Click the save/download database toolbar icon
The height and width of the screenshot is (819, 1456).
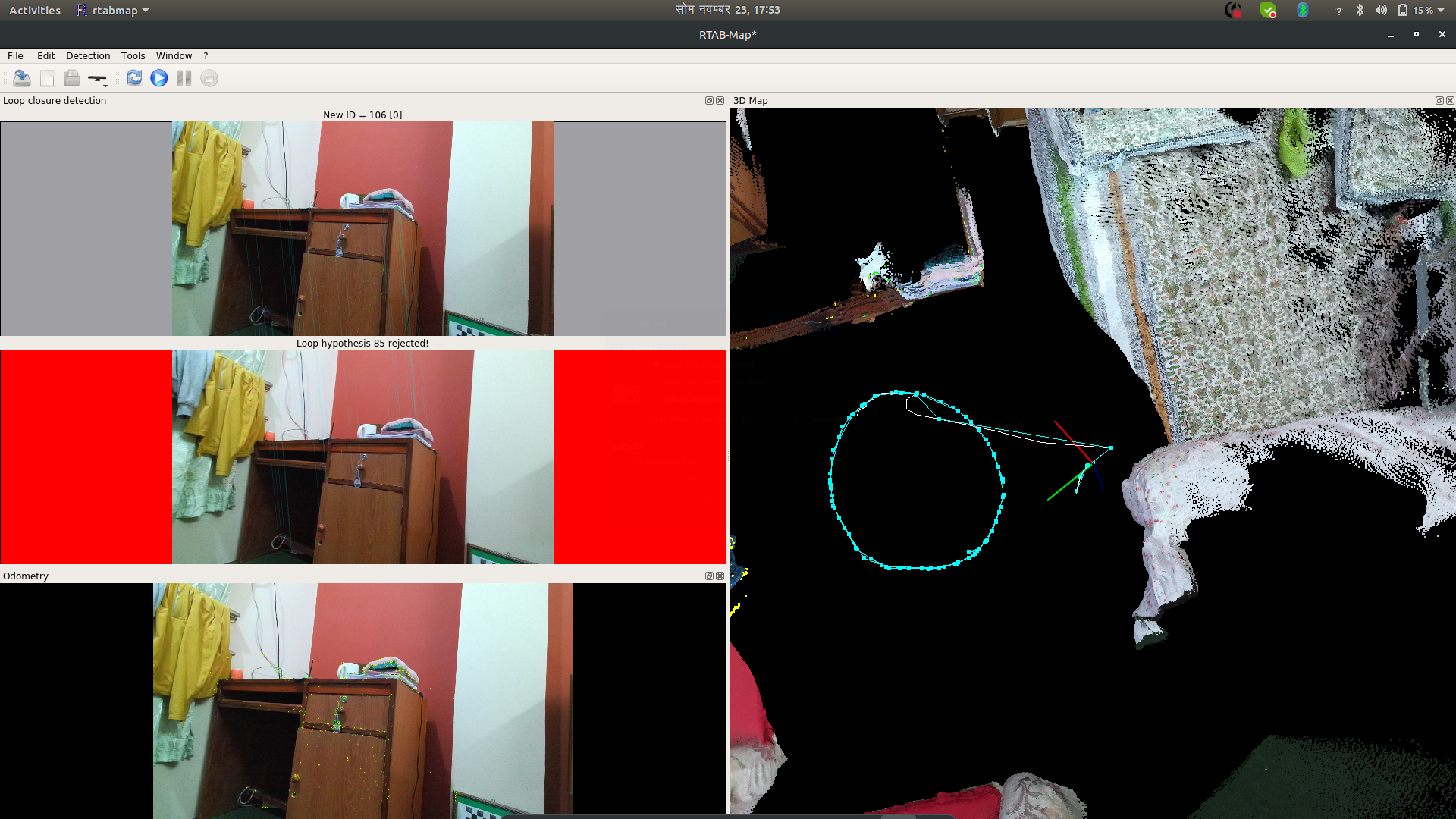pyautogui.click(x=22, y=78)
